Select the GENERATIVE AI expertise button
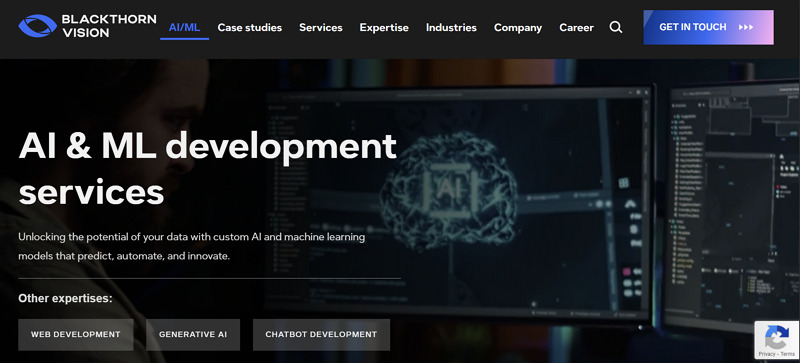Image resolution: width=800 pixels, height=363 pixels. point(193,335)
